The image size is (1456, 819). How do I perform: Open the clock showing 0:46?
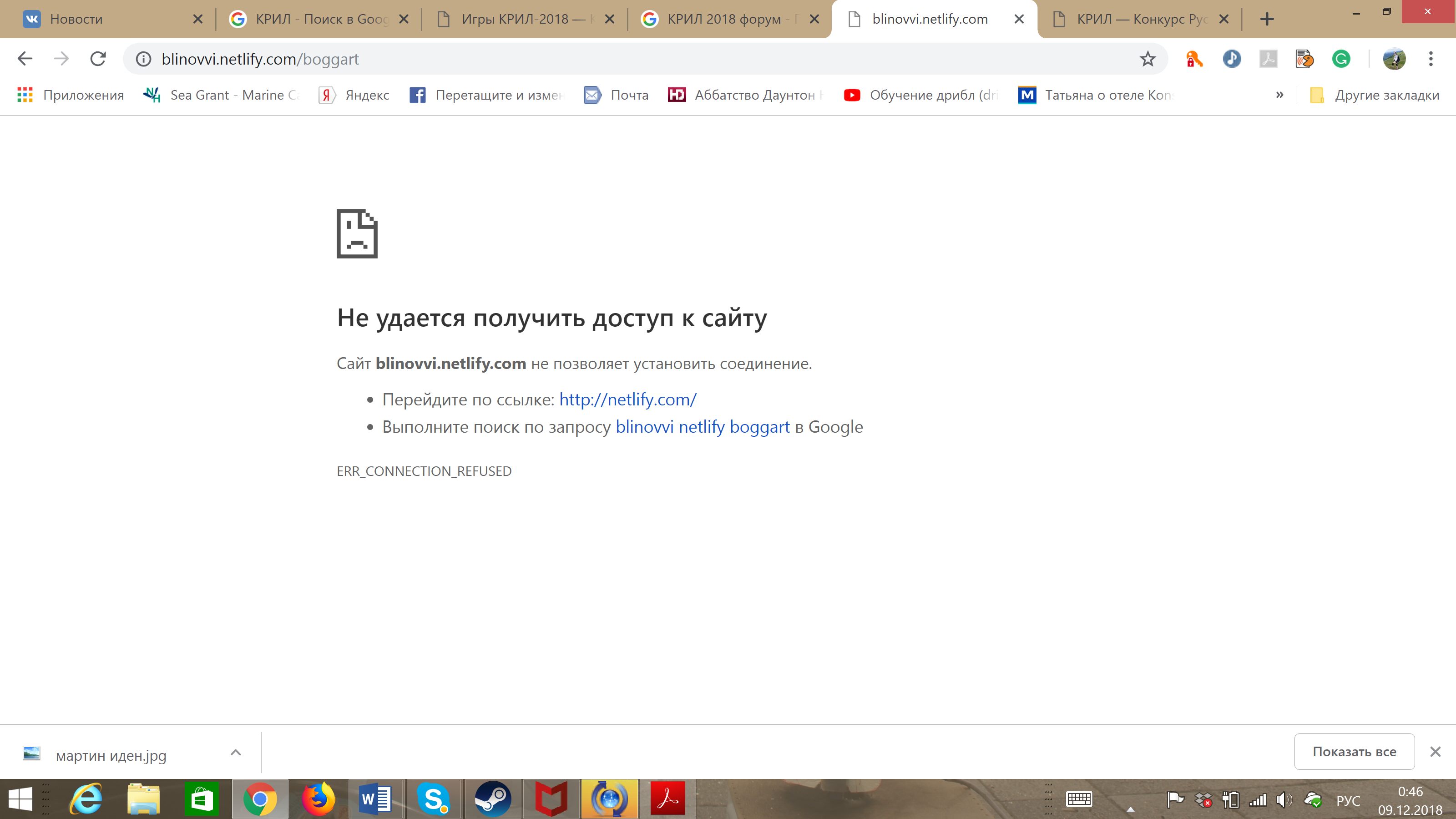(1410, 791)
